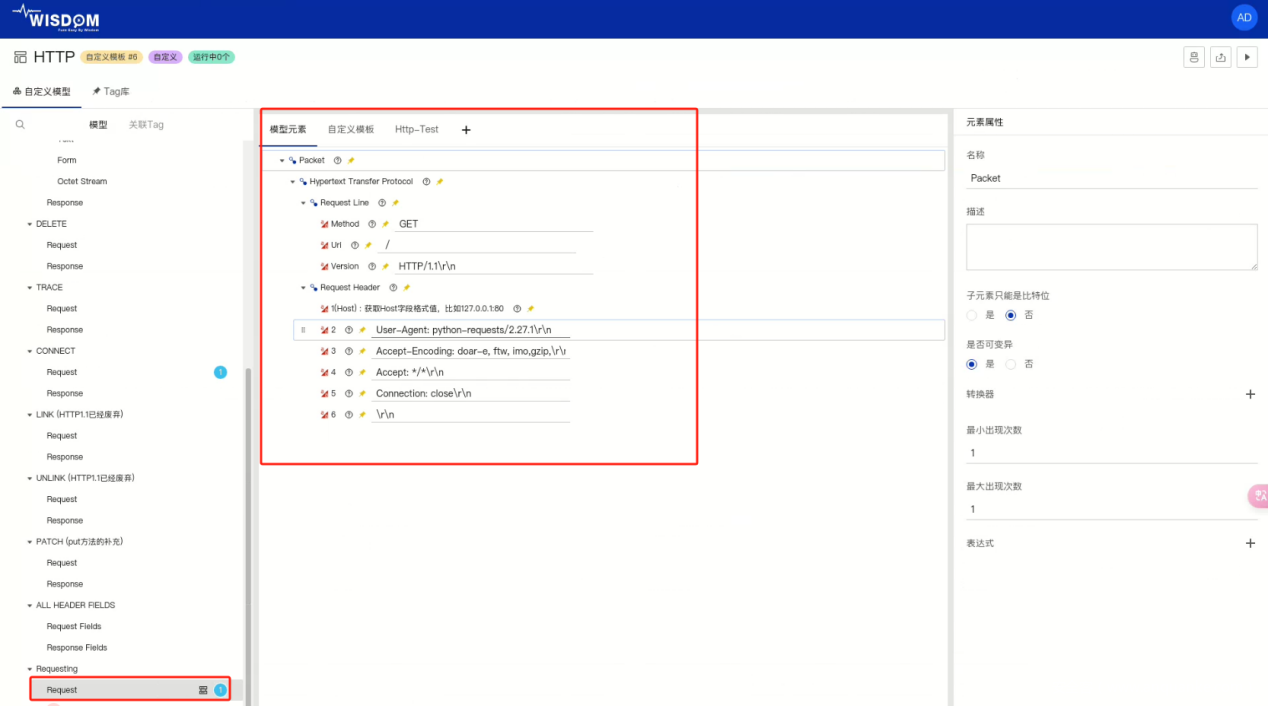The width and height of the screenshot is (1268, 706).
Task: Click the 描述 description text area
Action: pyautogui.click(x=1111, y=246)
